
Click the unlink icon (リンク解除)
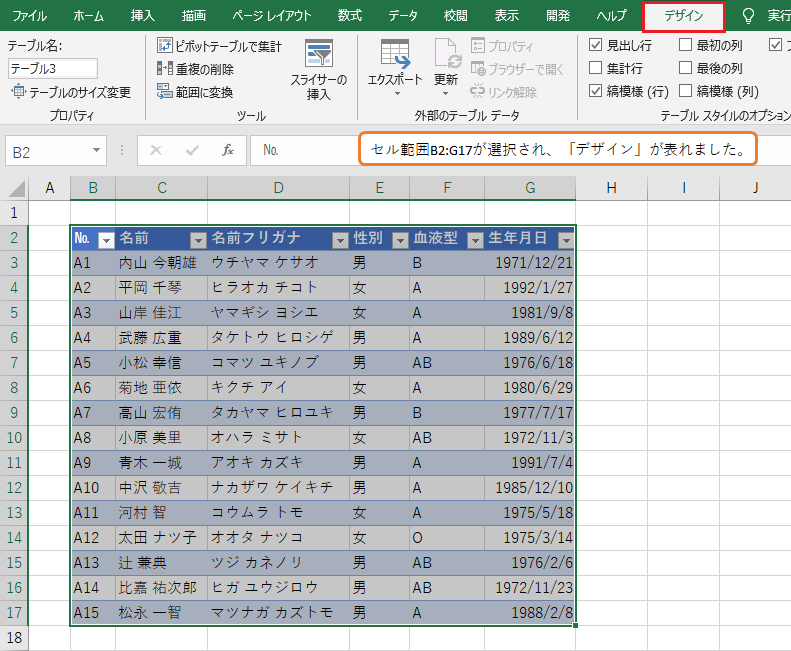[x=478, y=91]
